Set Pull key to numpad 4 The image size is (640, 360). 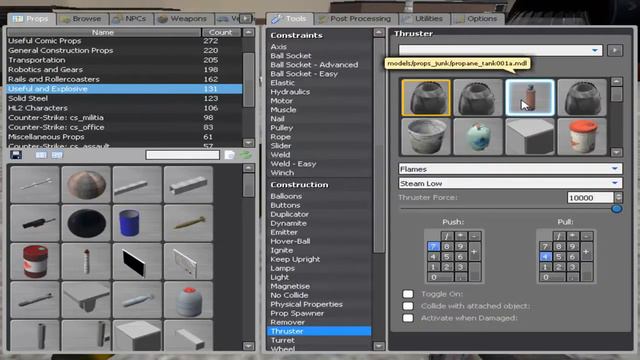pyautogui.click(x=545, y=256)
